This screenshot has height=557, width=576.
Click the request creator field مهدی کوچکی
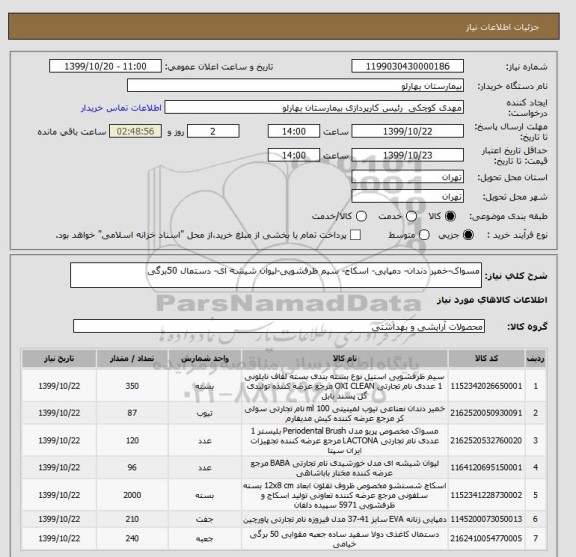[x=314, y=108]
